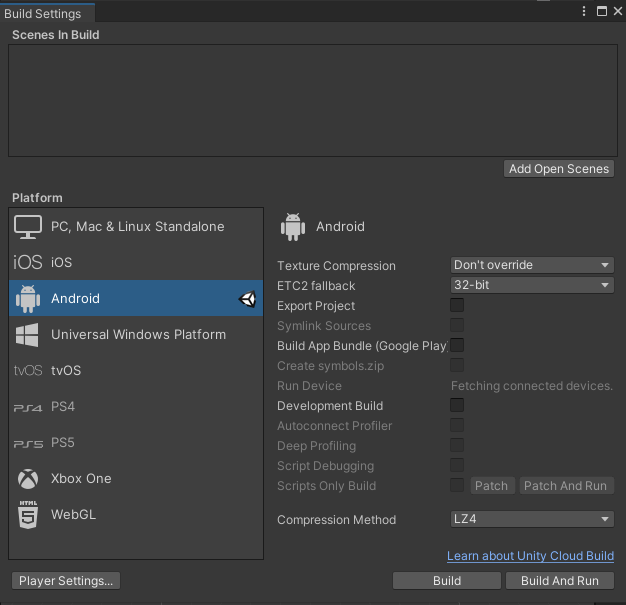Open Player Settings...
The image size is (626, 605).
66,581
